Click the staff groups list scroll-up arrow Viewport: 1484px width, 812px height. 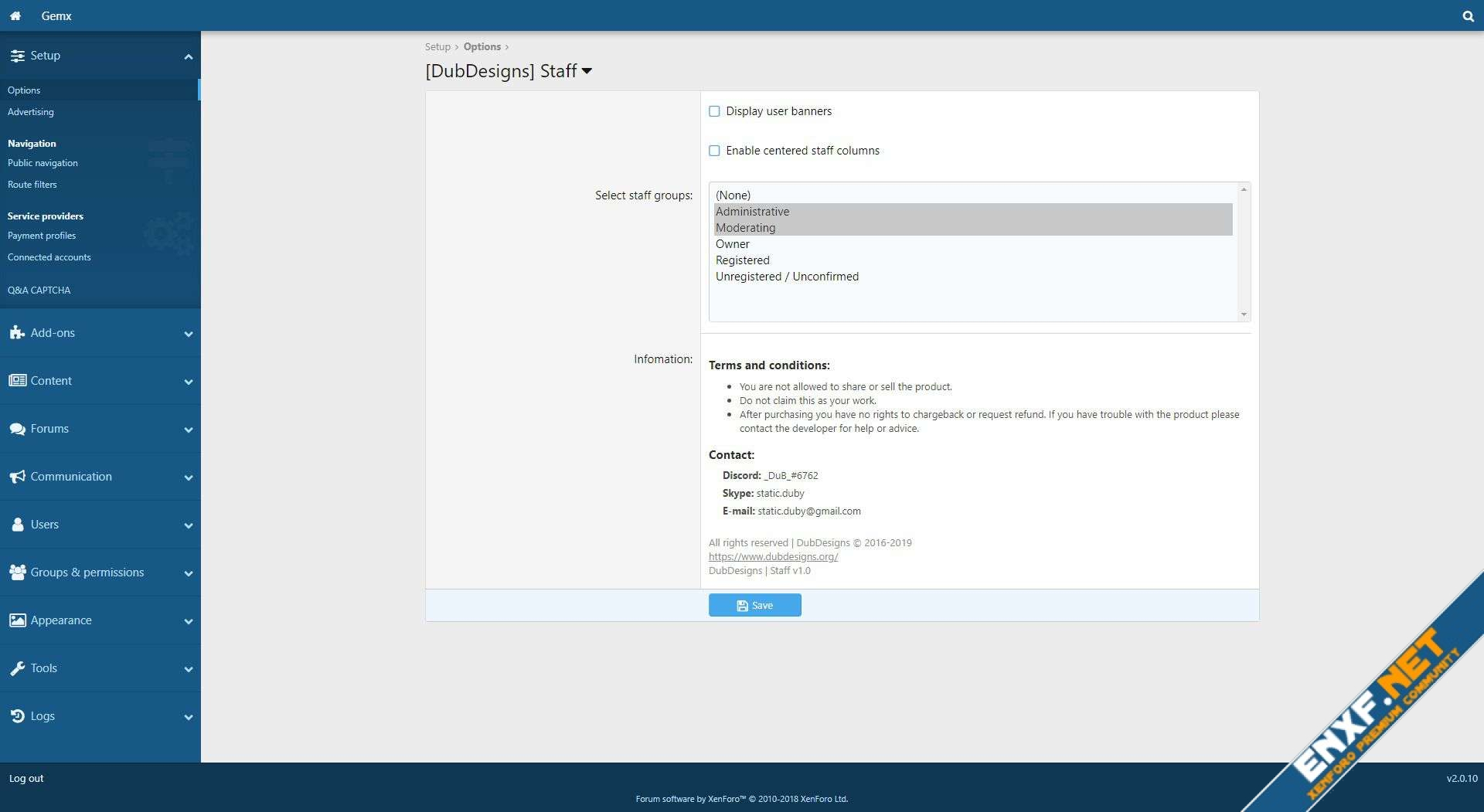coord(1244,189)
